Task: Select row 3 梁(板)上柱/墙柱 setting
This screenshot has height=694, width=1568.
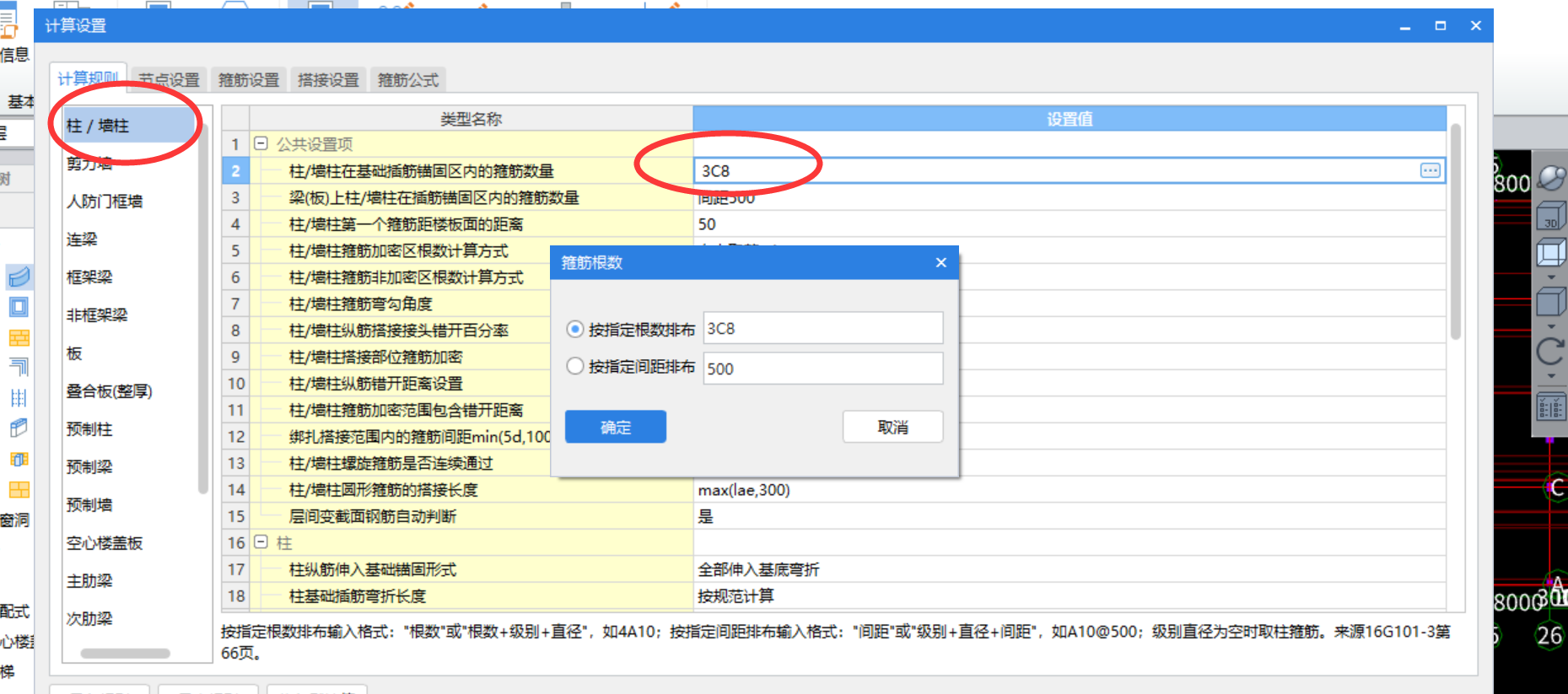Action: [471, 197]
